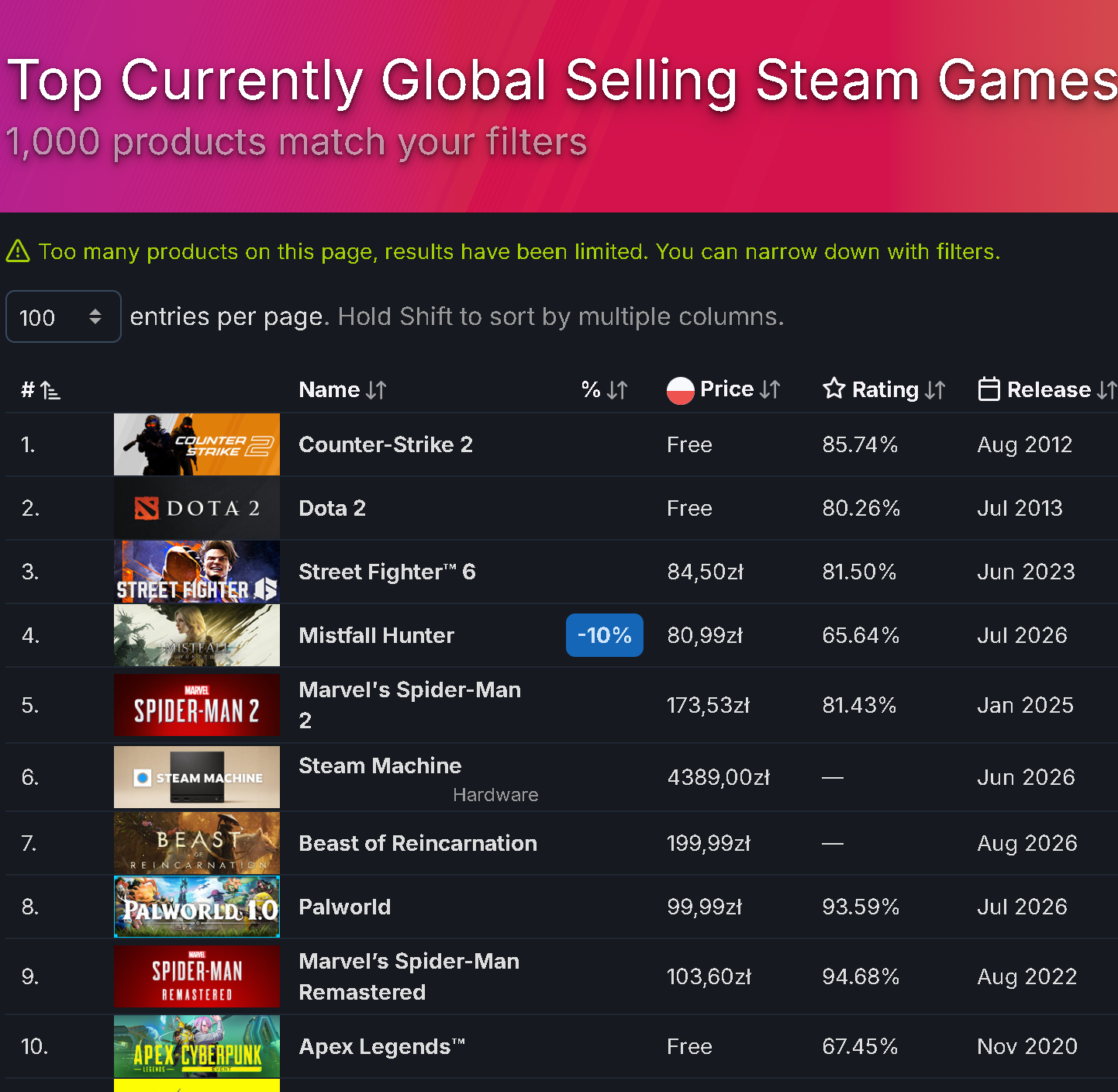Screen dimensions: 1118x1092
Task: Open the Street Fighter™ 6 link
Action: coord(388,572)
